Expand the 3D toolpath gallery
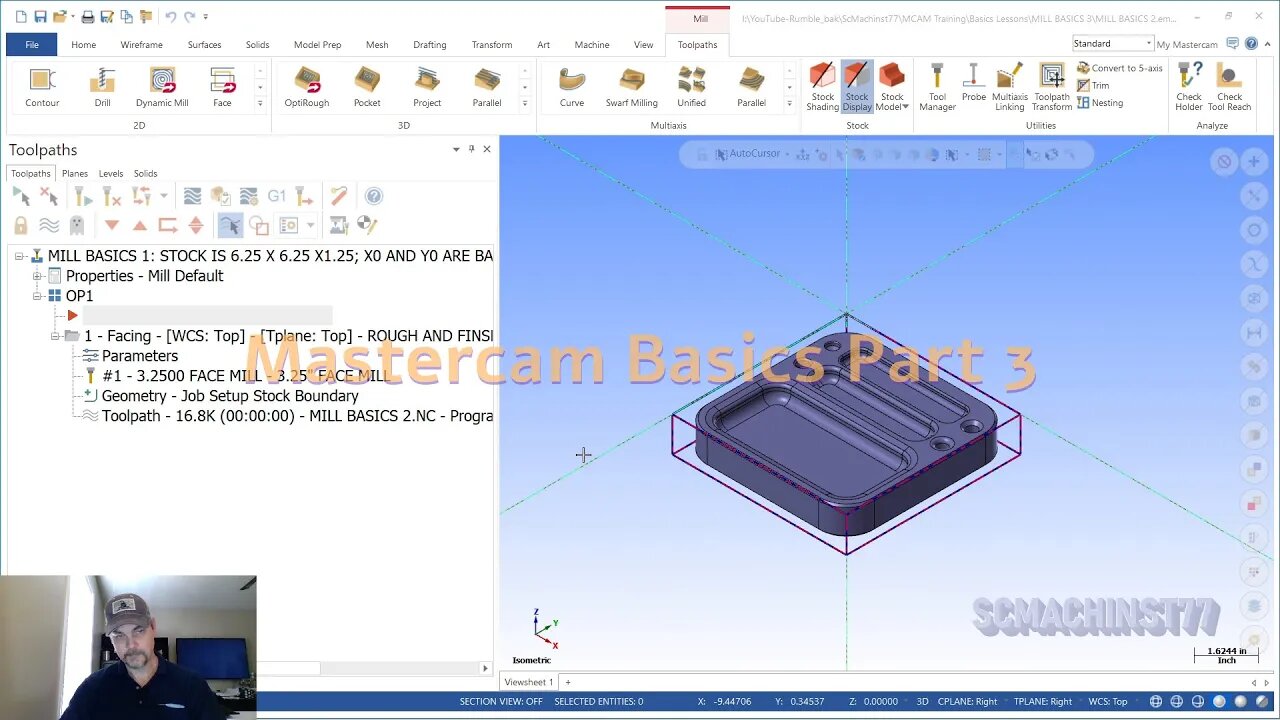 (x=524, y=103)
